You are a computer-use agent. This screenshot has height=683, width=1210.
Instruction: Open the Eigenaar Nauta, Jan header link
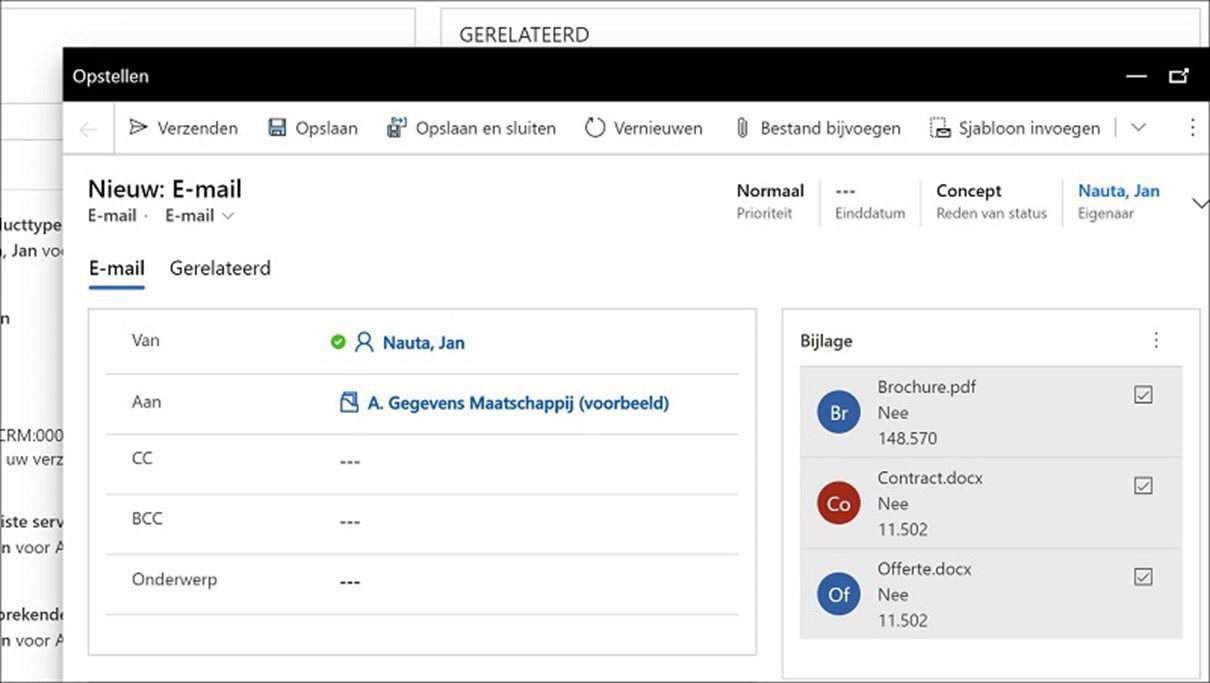click(x=1119, y=191)
